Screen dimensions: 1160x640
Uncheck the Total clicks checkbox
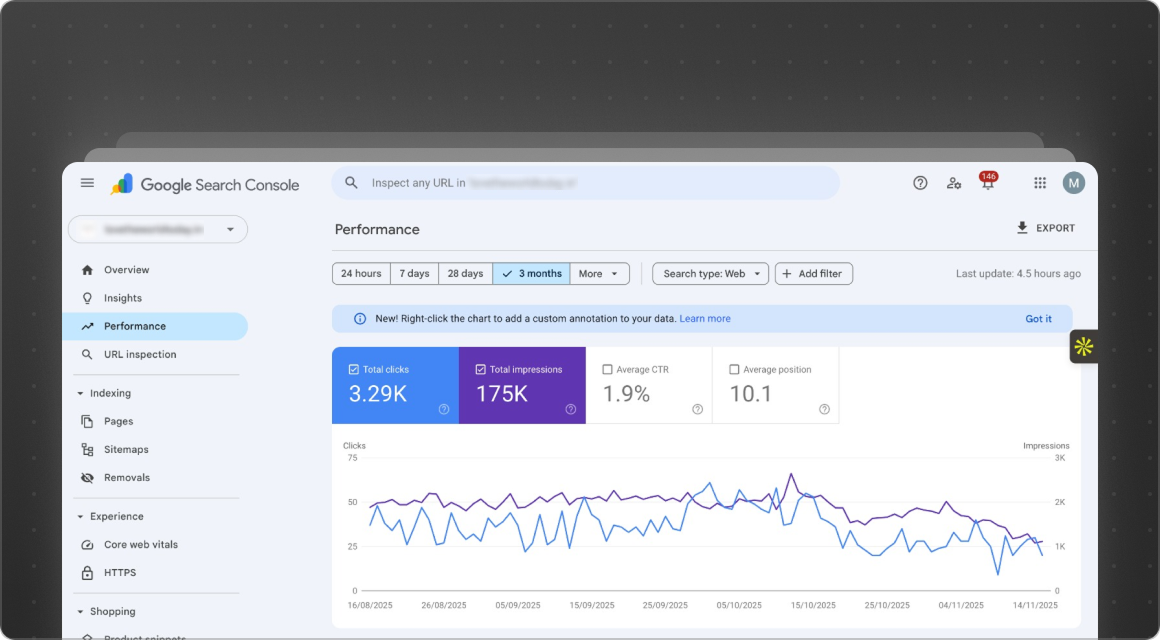(354, 369)
